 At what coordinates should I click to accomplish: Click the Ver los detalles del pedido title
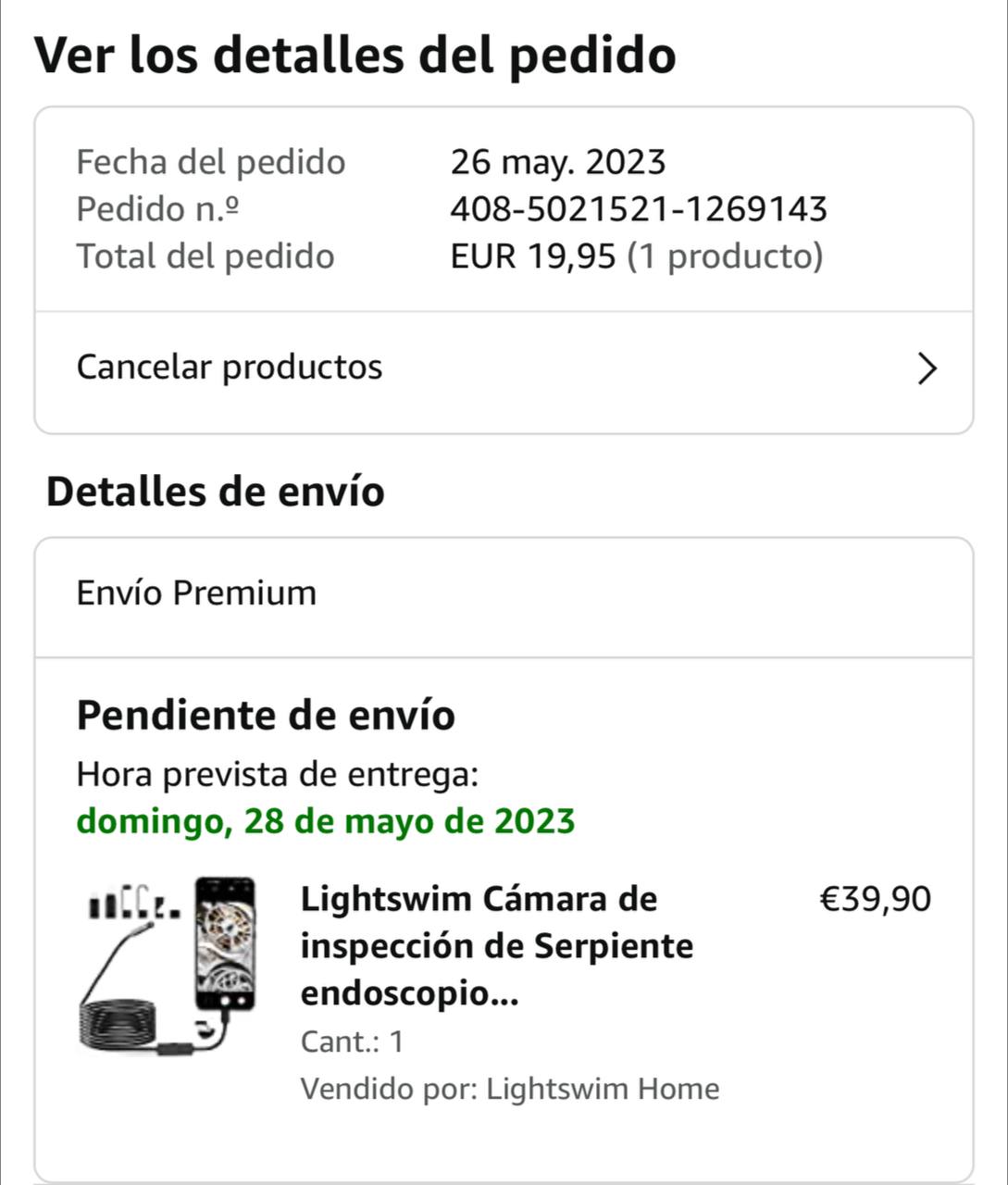pos(355,55)
